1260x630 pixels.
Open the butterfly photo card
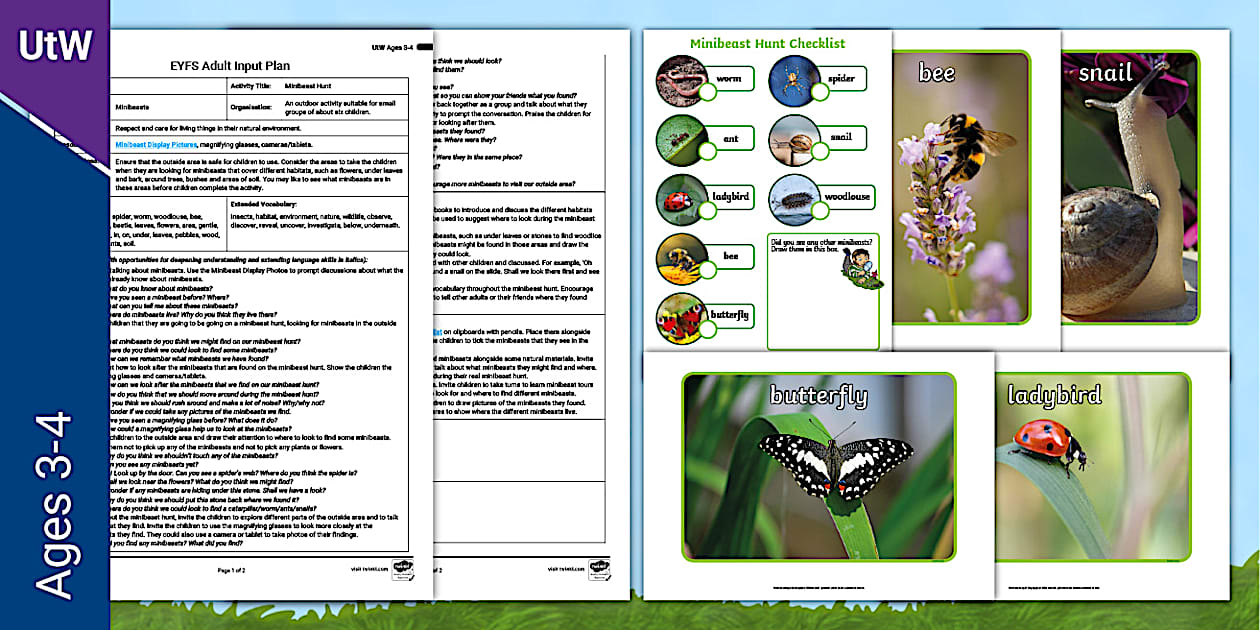pos(820,465)
